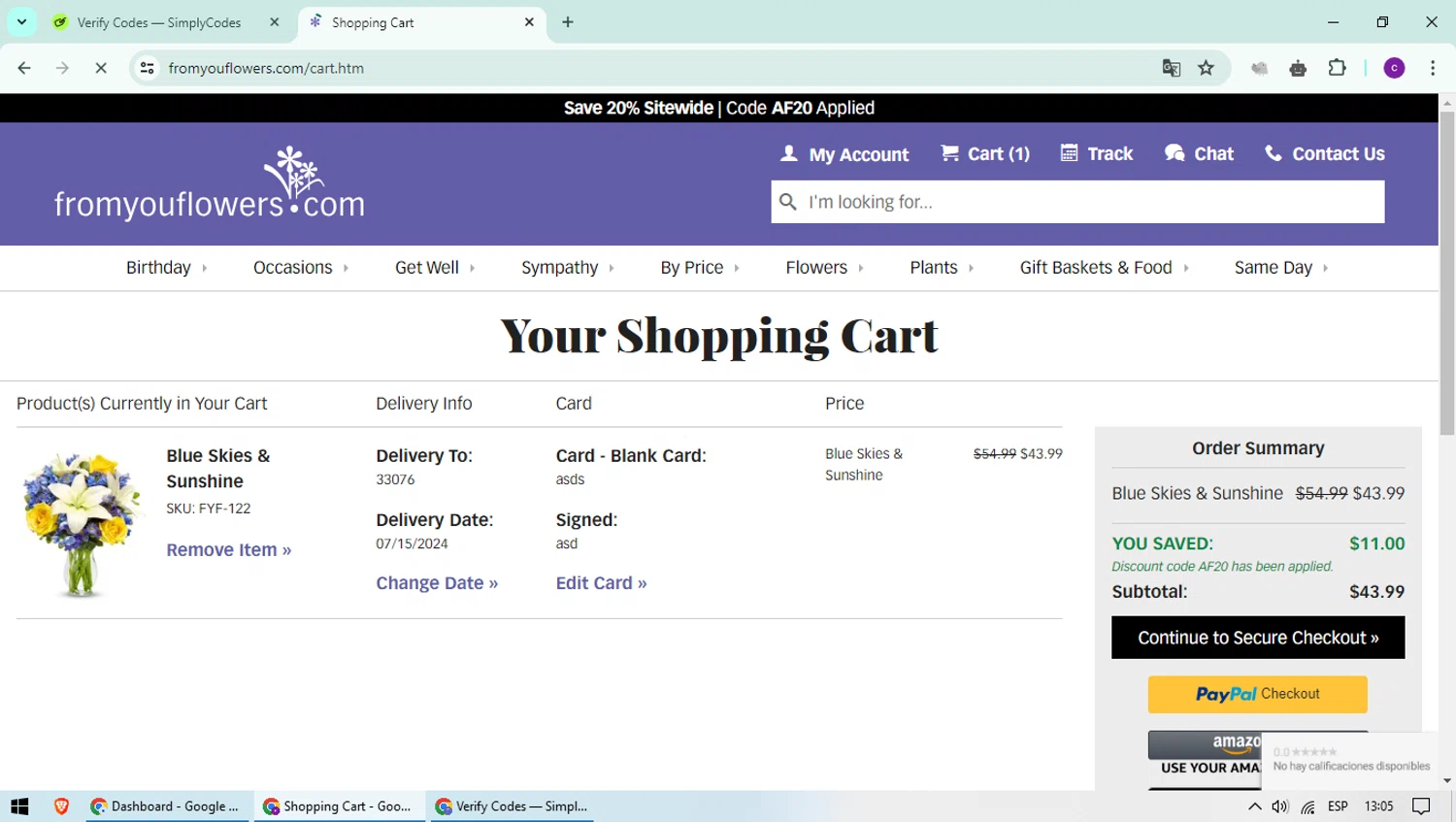The height and width of the screenshot is (822, 1456).
Task: Show hidden system tray icons
Action: 1254,806
